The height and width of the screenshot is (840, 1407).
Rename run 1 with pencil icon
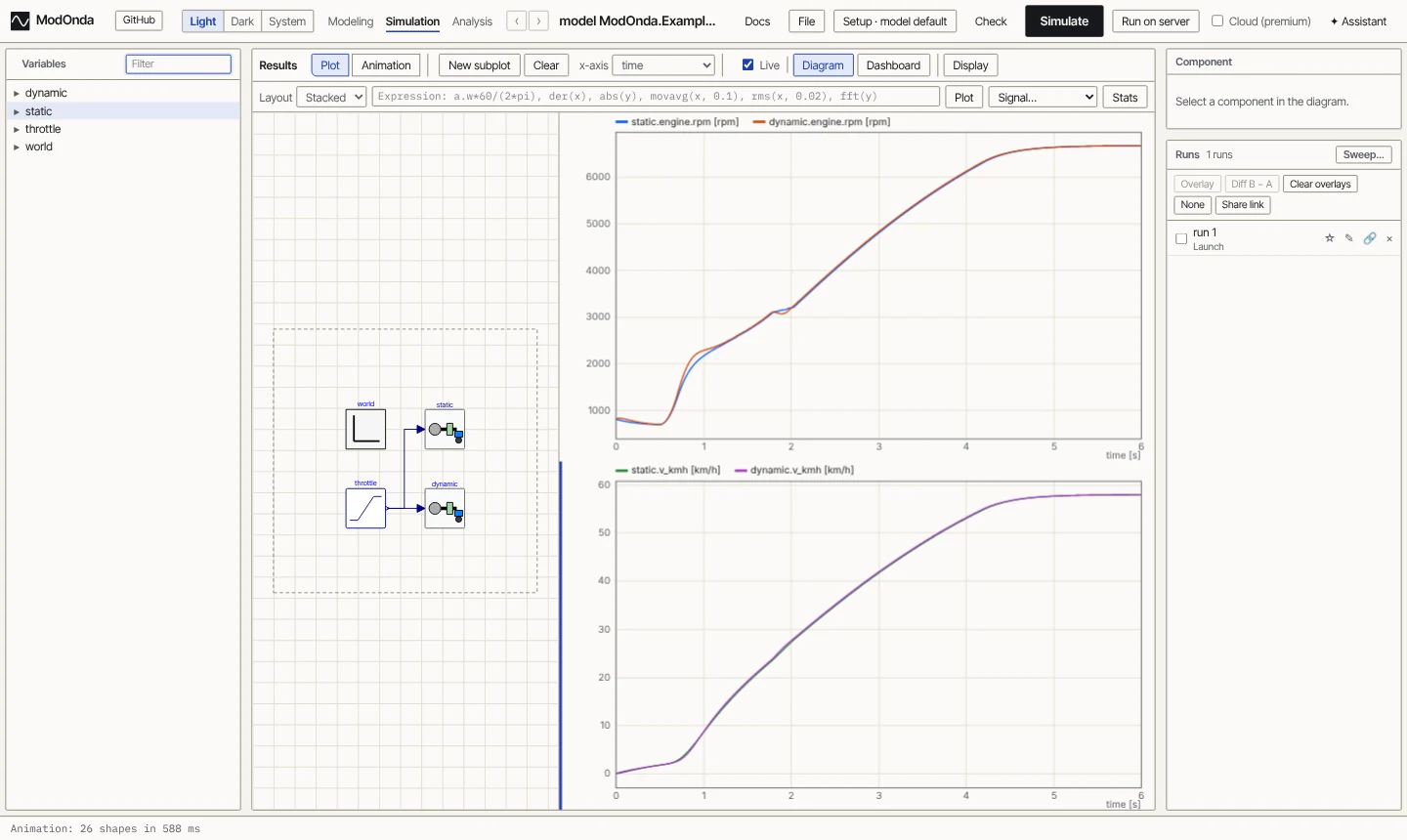(x=1349, y=238)
